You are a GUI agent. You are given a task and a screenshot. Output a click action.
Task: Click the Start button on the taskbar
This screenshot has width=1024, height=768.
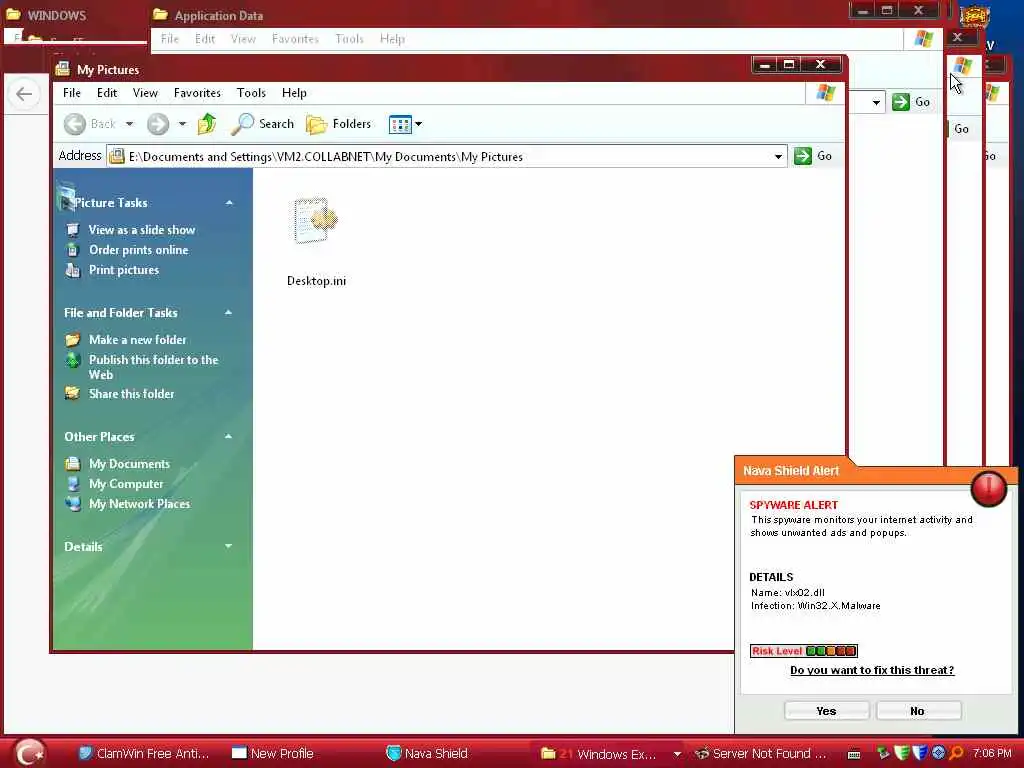tap(30, 753)
